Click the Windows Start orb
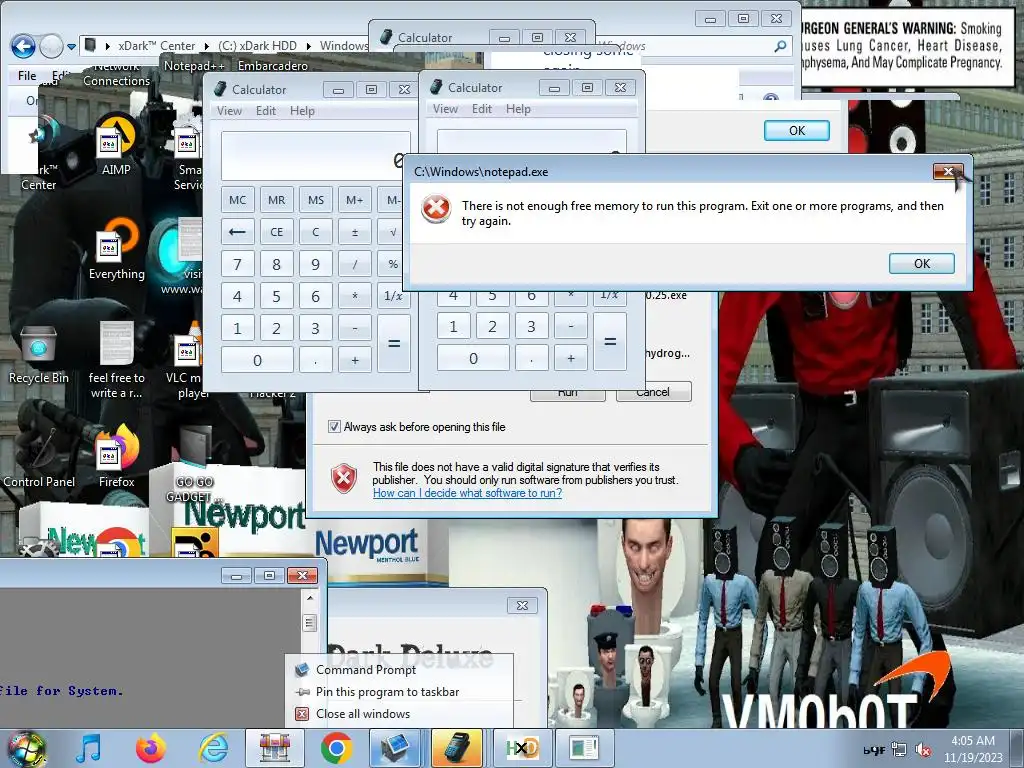 tap(26, 748)
